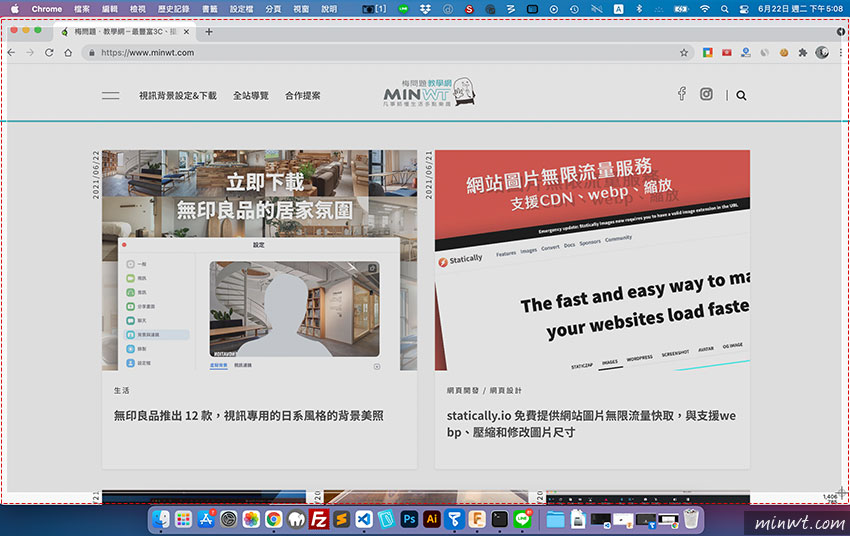
Task: Click Dropbox icon in the menu bar
Action: (426, 9)
